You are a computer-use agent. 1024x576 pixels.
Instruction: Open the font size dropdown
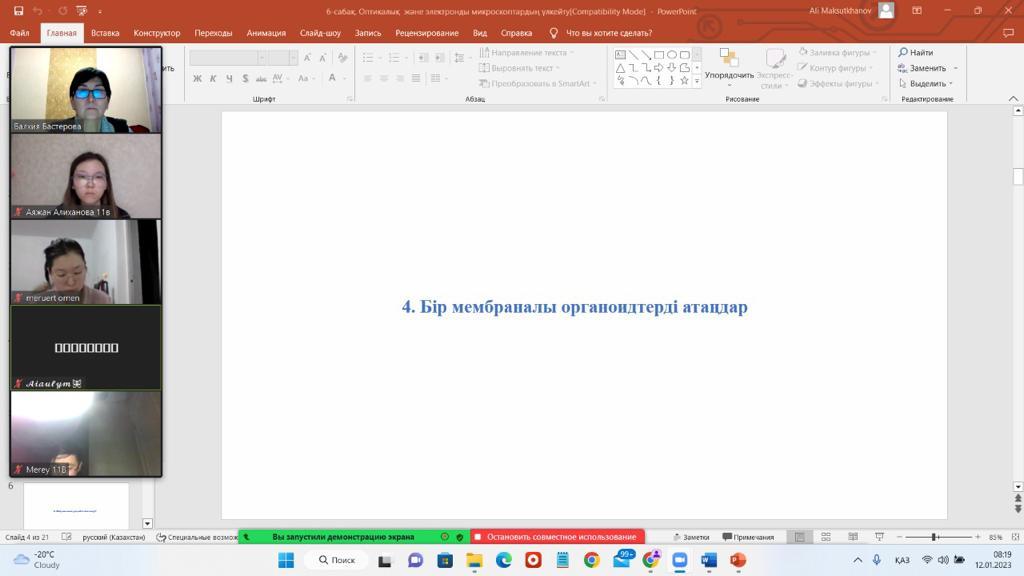(292, 57)
